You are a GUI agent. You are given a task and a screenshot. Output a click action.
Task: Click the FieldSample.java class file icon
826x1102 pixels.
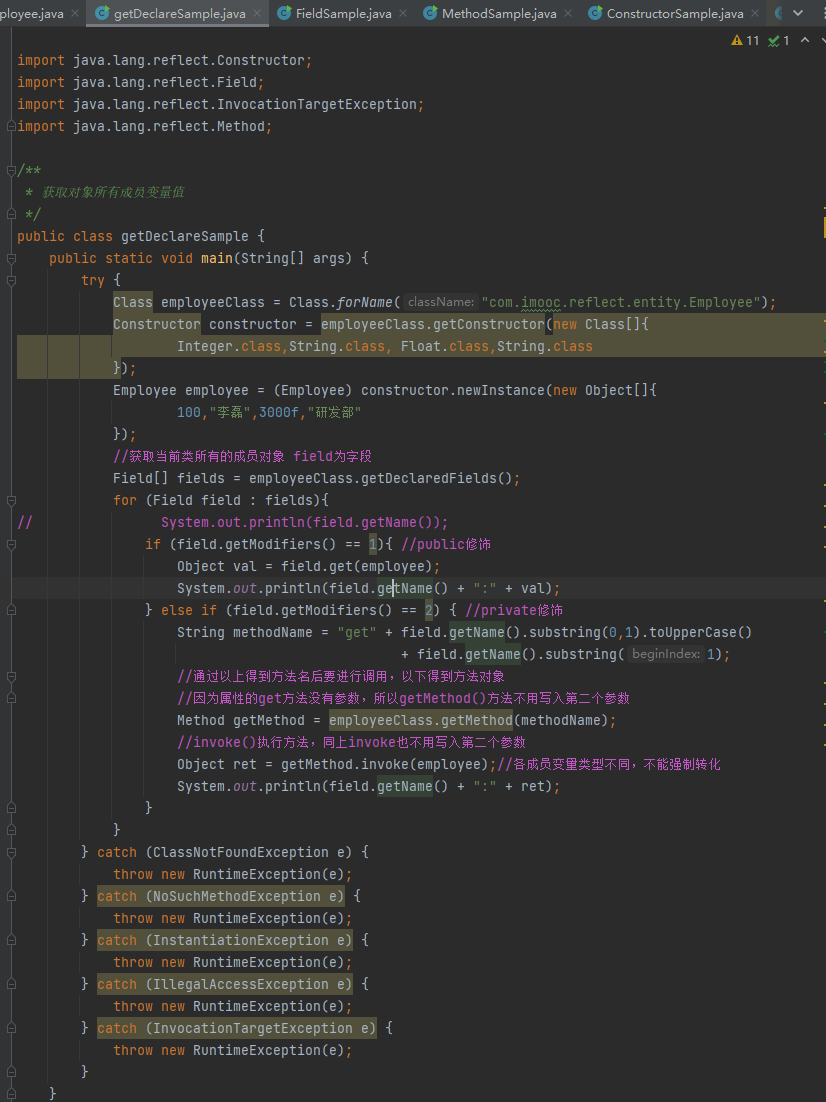point(284,14)
